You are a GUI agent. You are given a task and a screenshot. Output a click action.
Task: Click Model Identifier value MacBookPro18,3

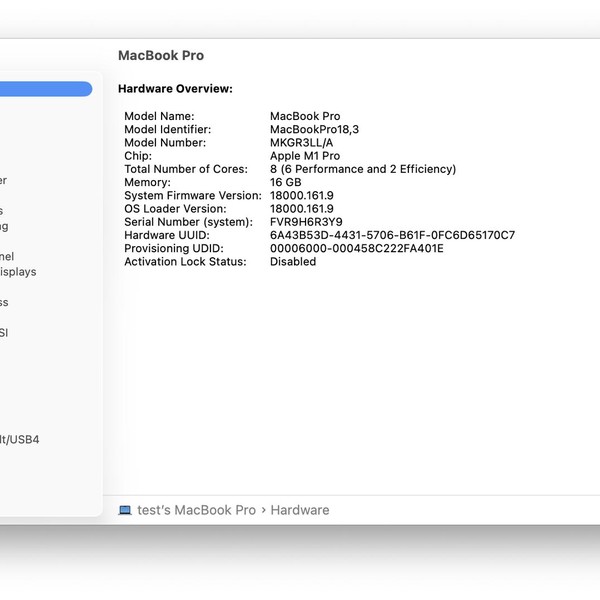(x=314, y=129)
